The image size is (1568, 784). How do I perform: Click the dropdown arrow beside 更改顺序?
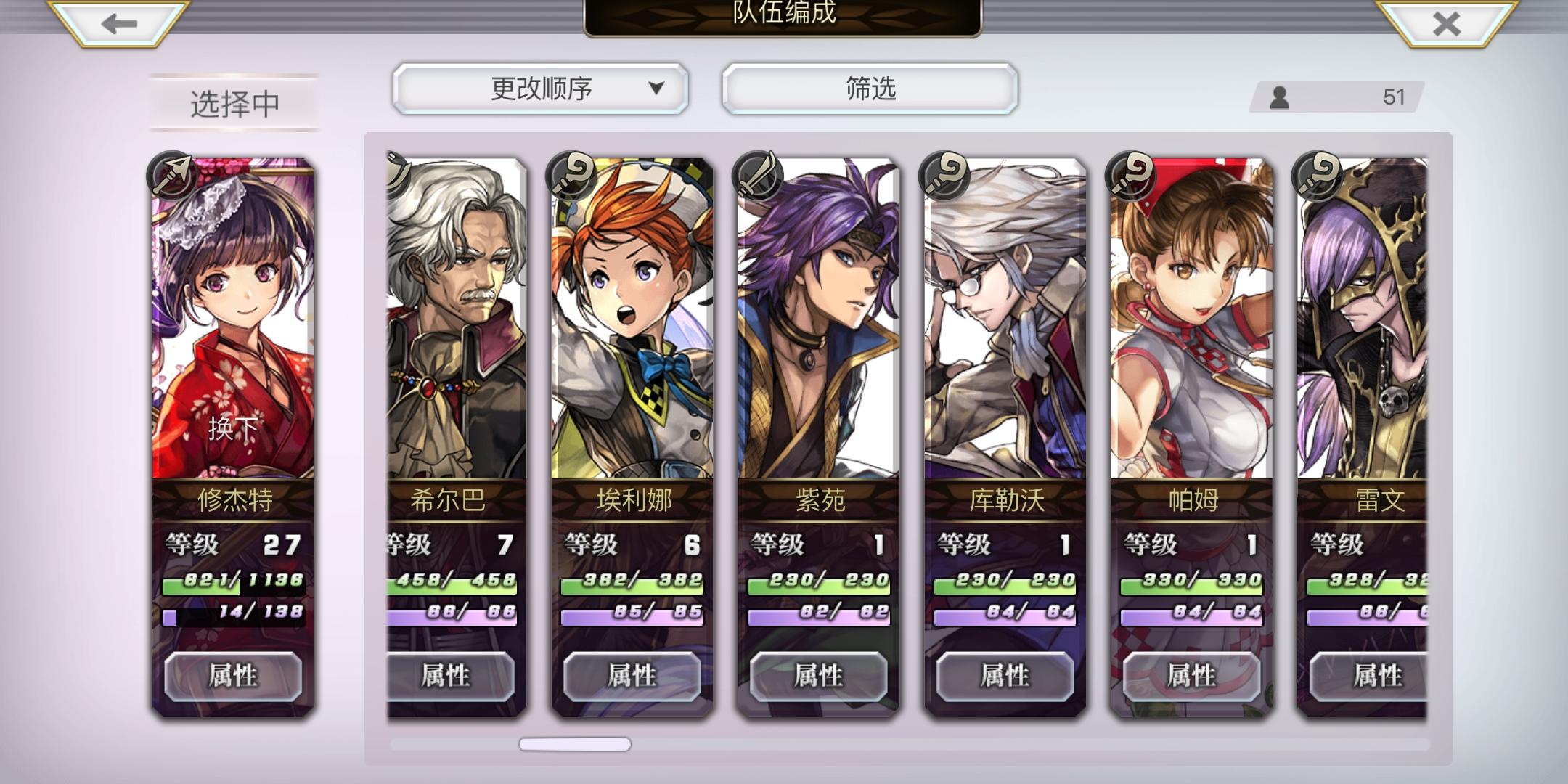[x=656, y=89]
